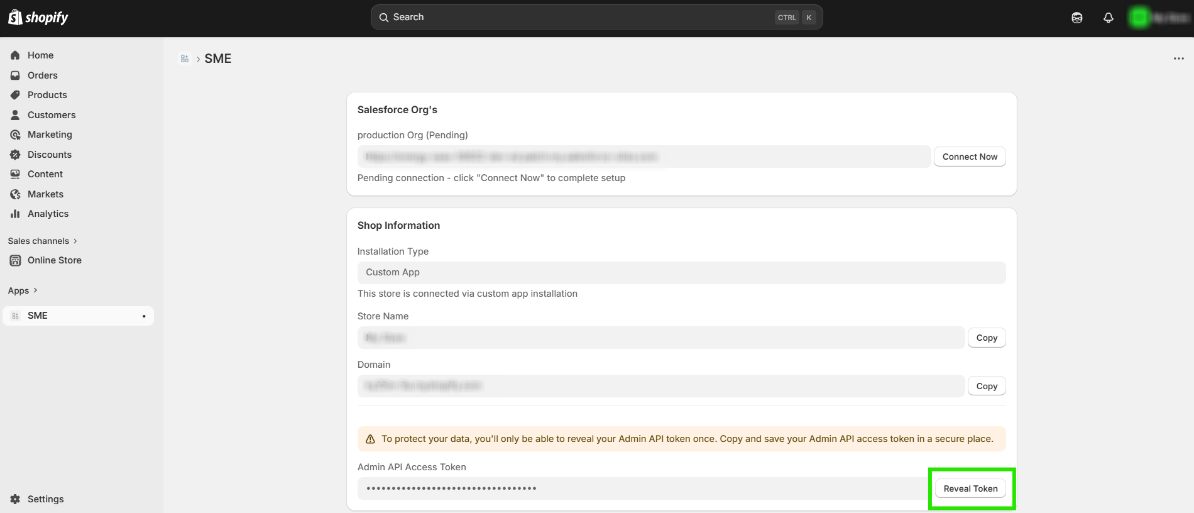1194x513 pixels.
Task: Click the Shopify logo
Action: pyautogui.click(x=38, y=18)
